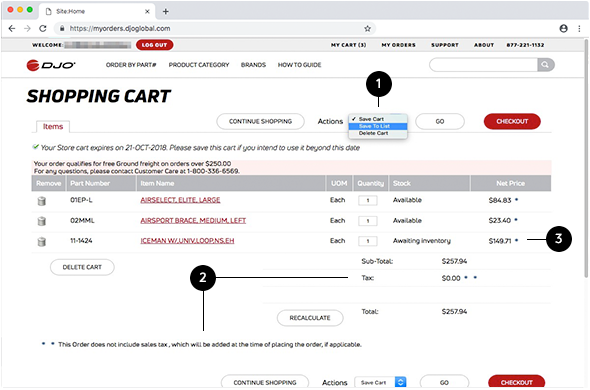
Task: Click the site search magnifier button
Action: (546, 65)
